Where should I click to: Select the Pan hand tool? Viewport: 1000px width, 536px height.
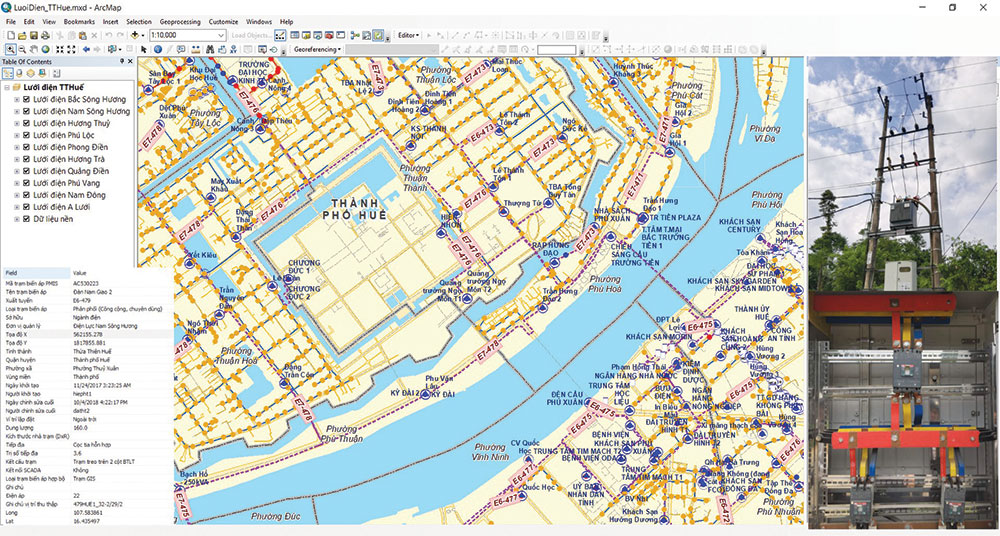[34, 49]
